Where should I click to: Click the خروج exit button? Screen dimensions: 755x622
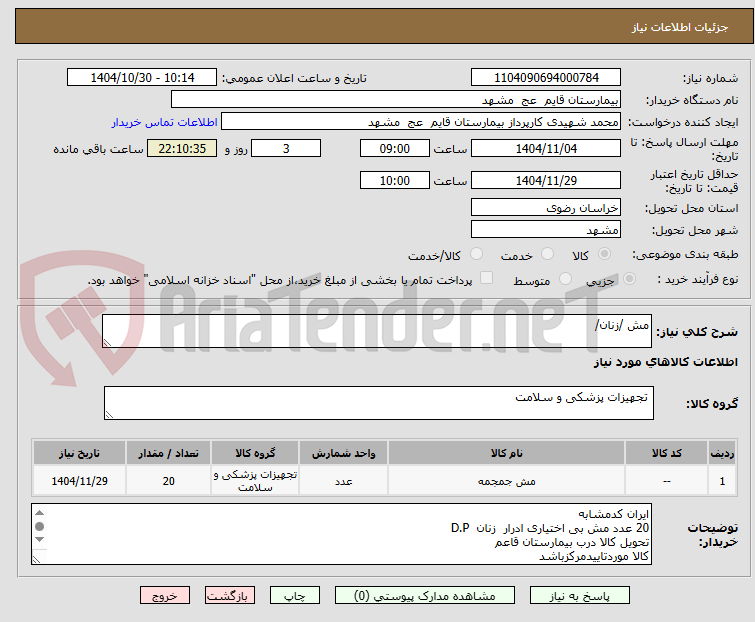tap(165, 596)
